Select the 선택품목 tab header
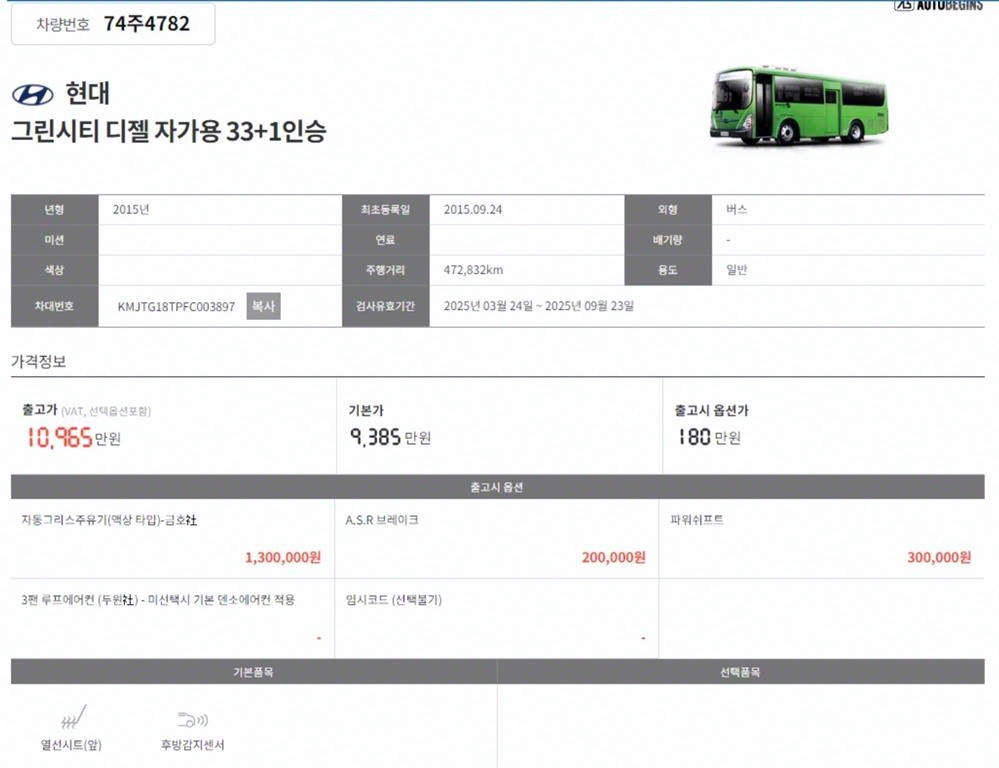The image size is (999, 768). click(740, 672)
